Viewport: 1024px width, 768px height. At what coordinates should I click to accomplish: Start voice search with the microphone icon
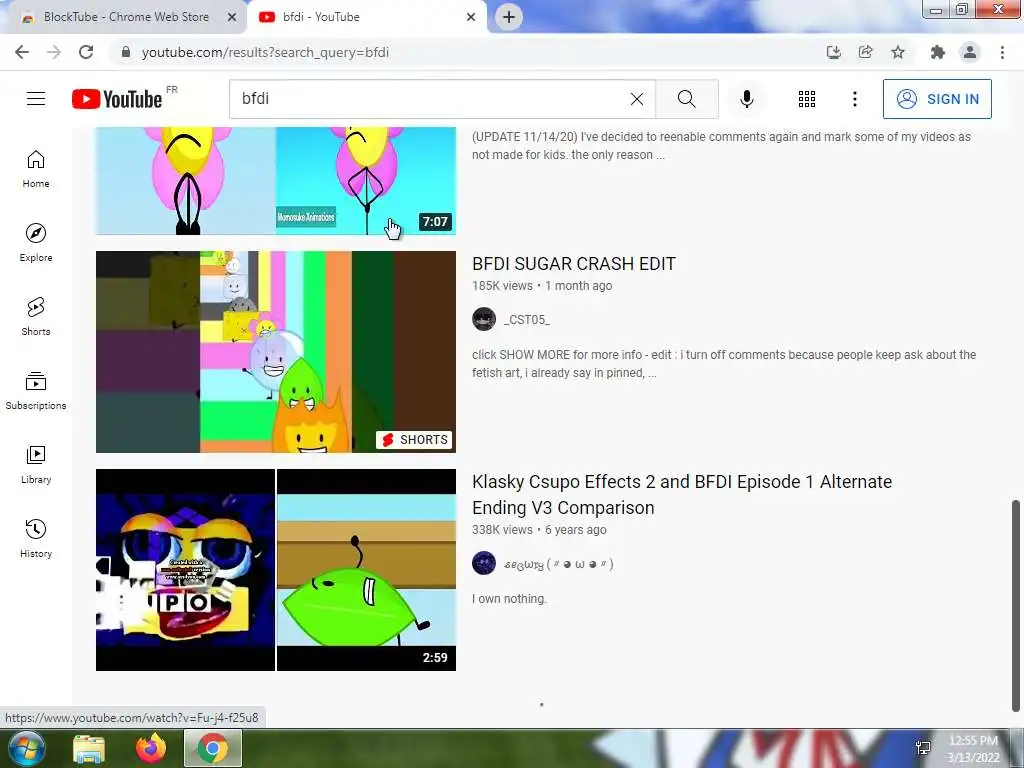tap(746, 99)
